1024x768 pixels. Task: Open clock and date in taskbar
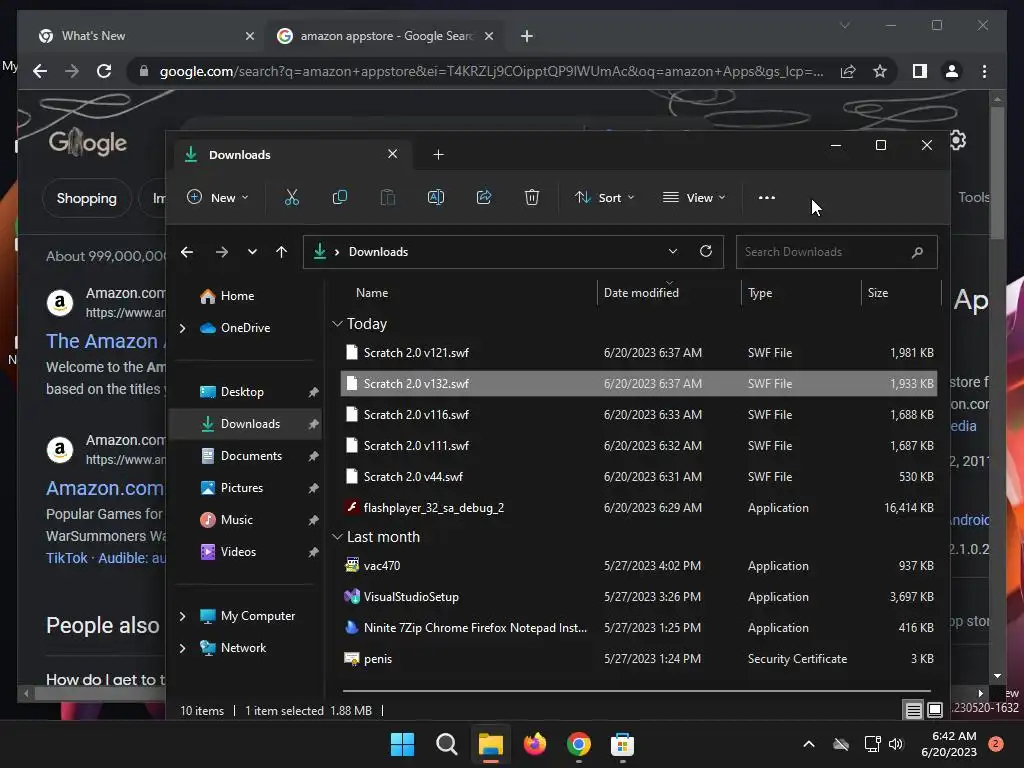tap(949, 744)
